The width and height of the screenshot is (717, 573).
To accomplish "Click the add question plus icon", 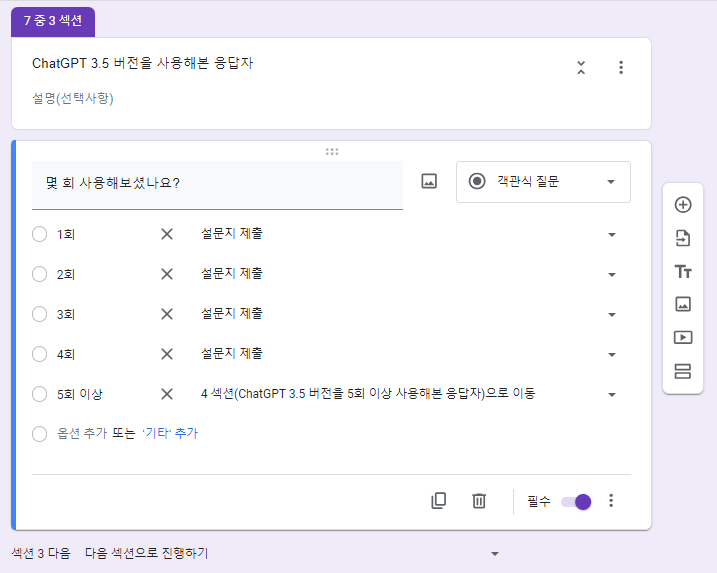I will pos(683,205).
